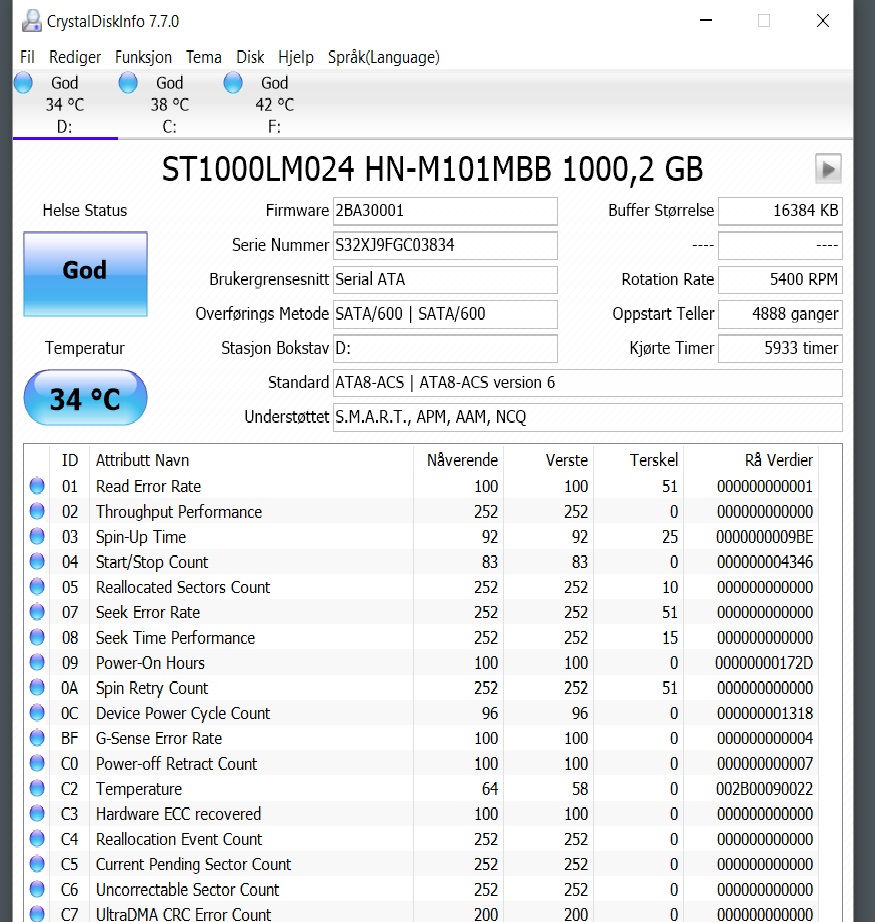Click status orb for Read Error Rate
This screenshot has height=922, width=875.
(x=37, y=486)
